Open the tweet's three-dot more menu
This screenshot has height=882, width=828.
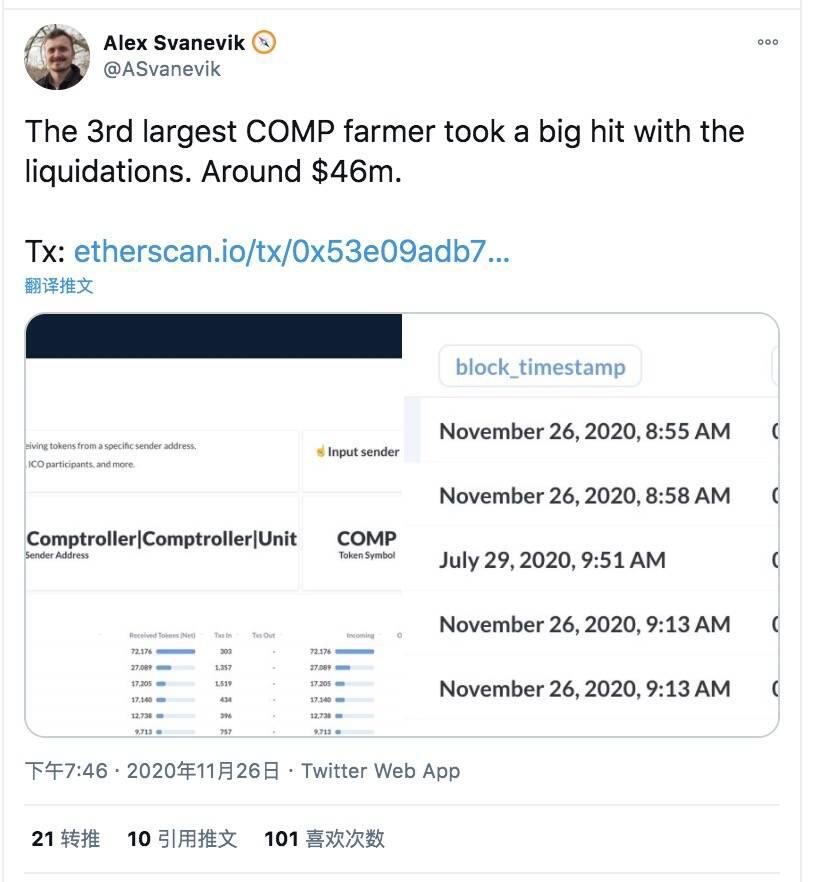tap(767, 42)
